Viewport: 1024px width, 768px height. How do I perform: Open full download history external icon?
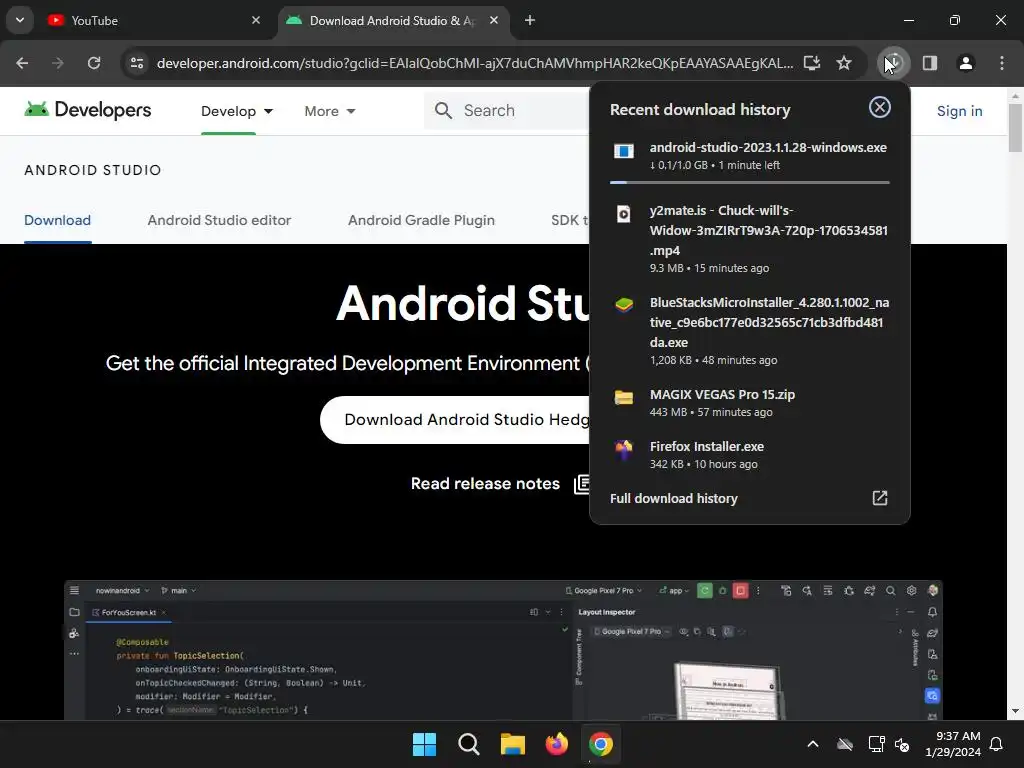[880, 498]
